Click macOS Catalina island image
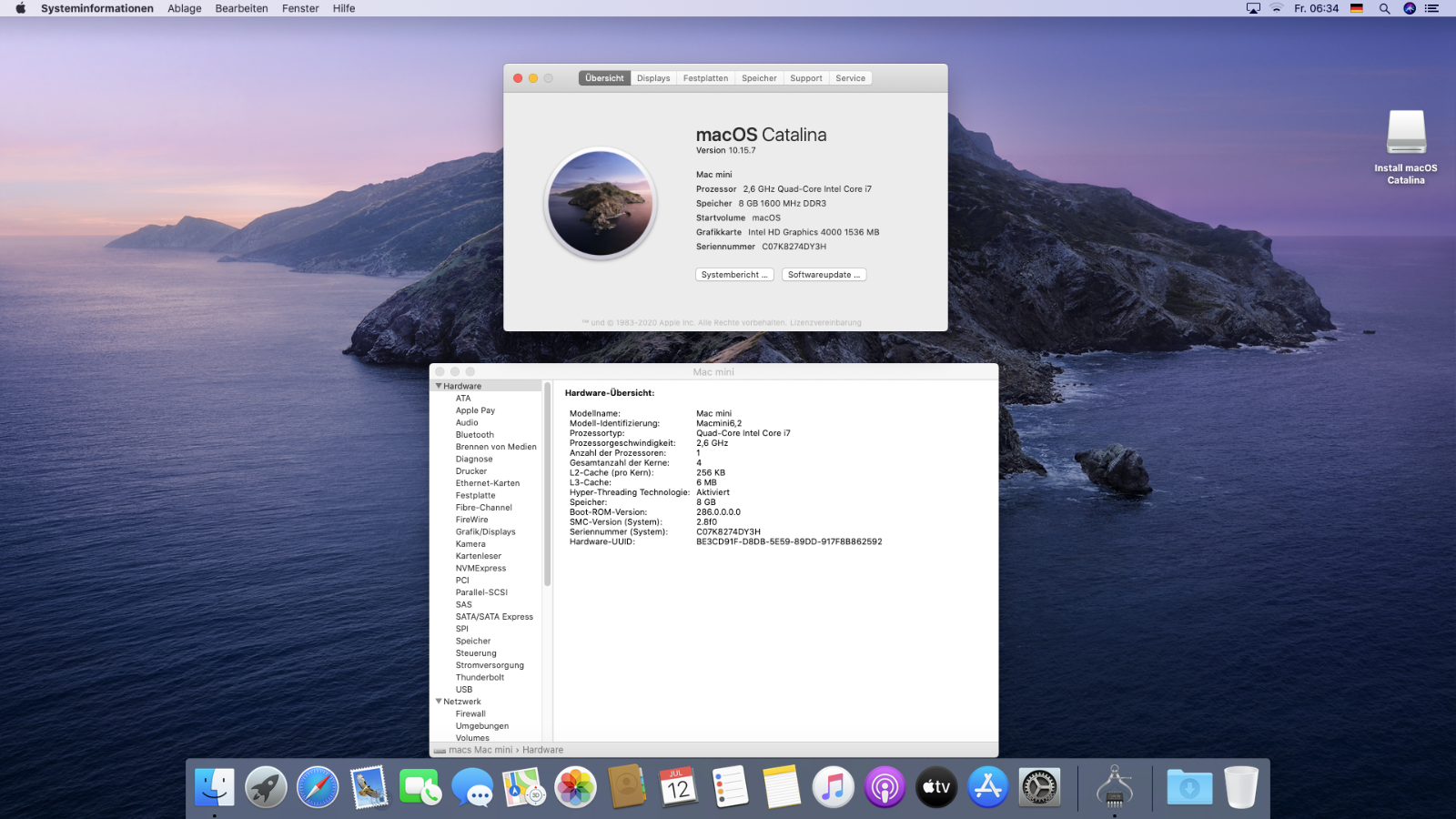1456x819 pixels. pos(601,204)
